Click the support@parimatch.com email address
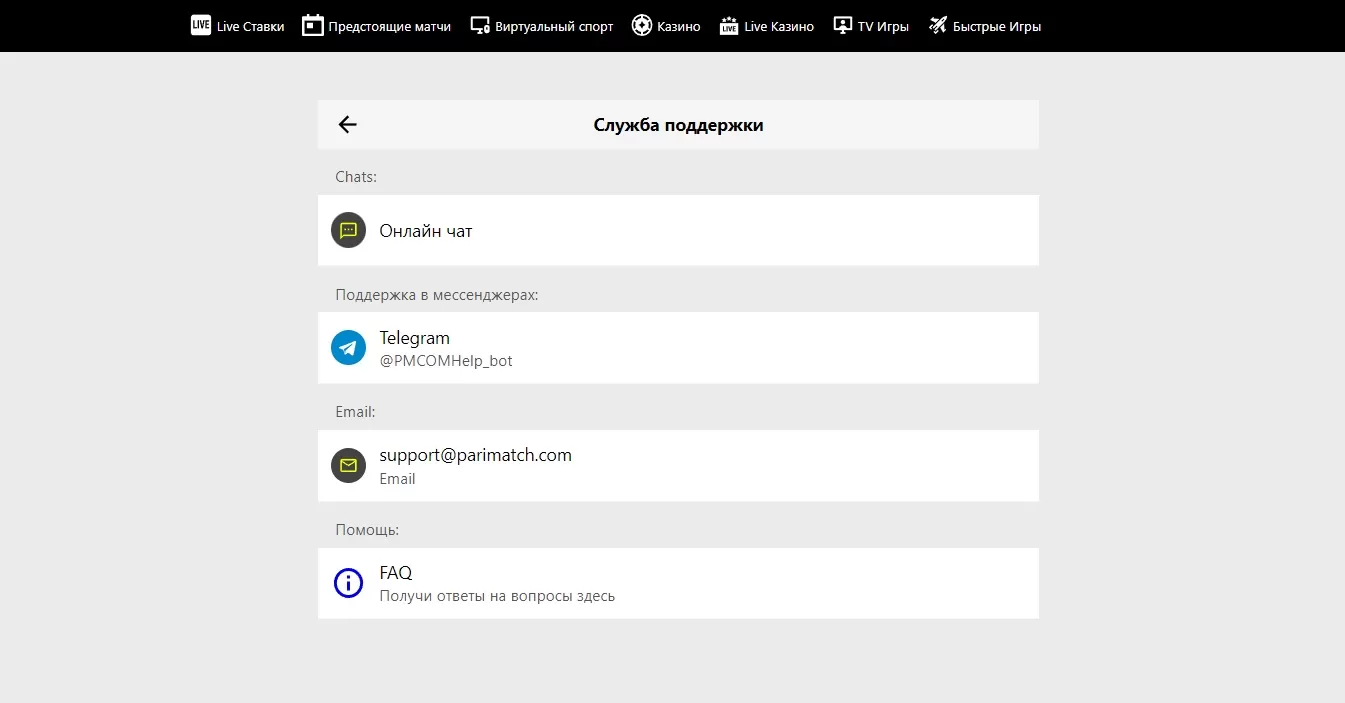1345x703 pixels. click(x=475, y=455)
